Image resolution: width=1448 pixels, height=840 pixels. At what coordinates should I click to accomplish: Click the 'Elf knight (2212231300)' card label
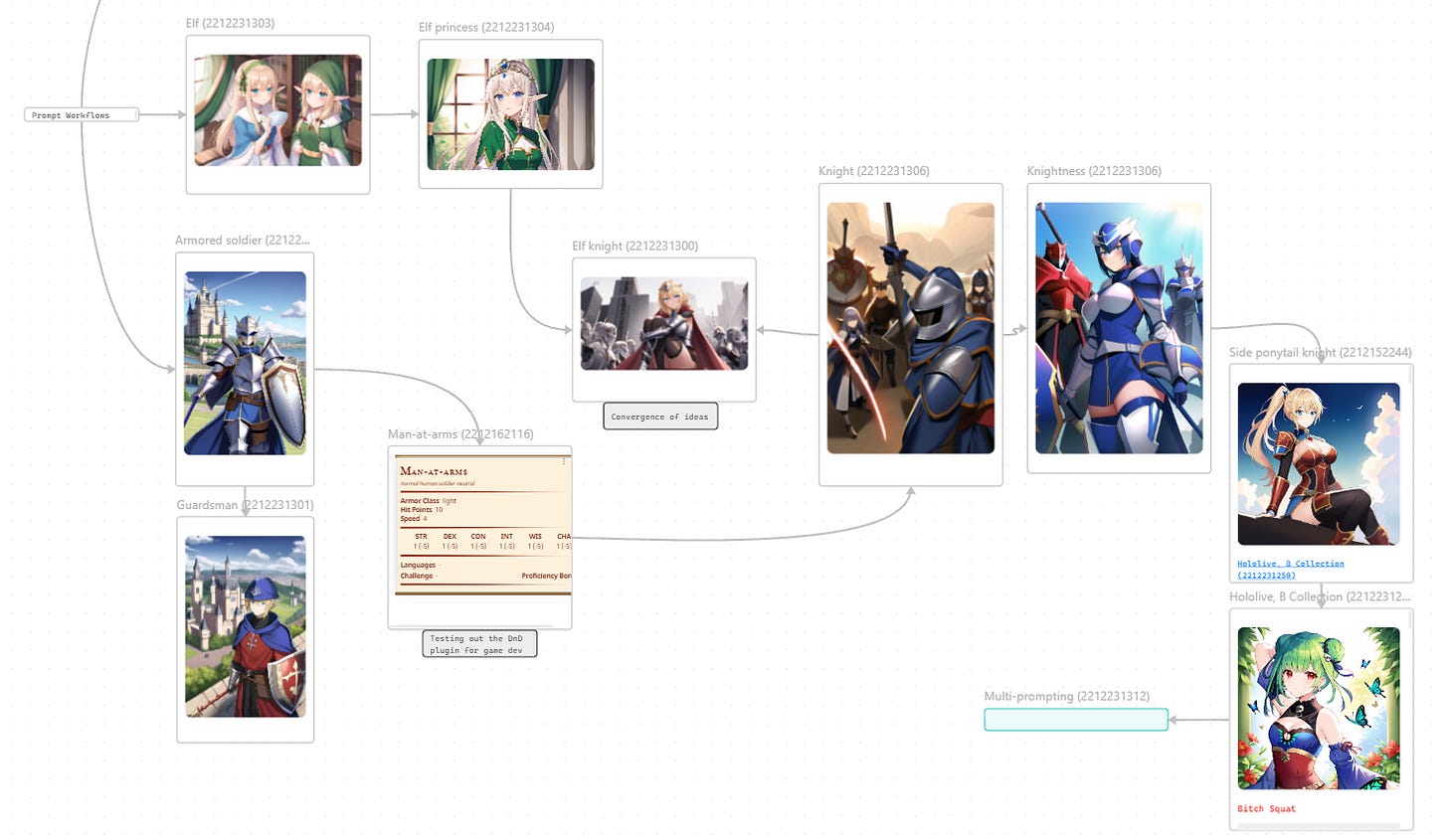634,246
